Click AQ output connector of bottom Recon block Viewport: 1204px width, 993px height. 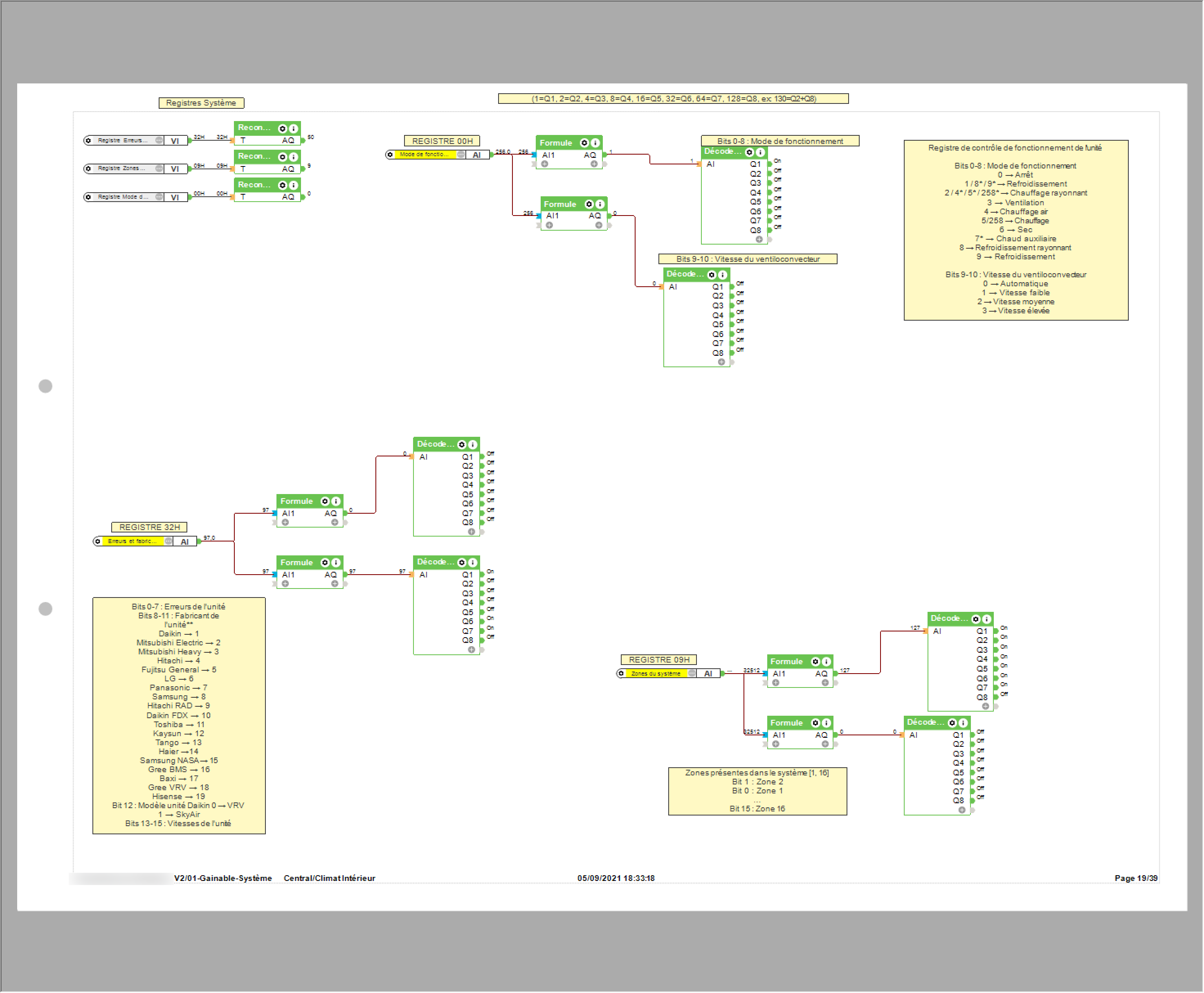(303, 198)
